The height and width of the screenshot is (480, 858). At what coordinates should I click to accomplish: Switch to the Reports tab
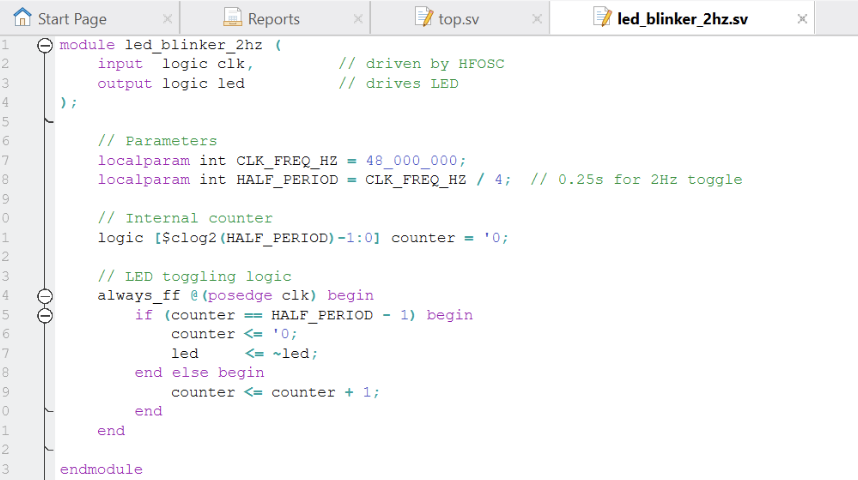pyautogui.click(x=273, y=19)
